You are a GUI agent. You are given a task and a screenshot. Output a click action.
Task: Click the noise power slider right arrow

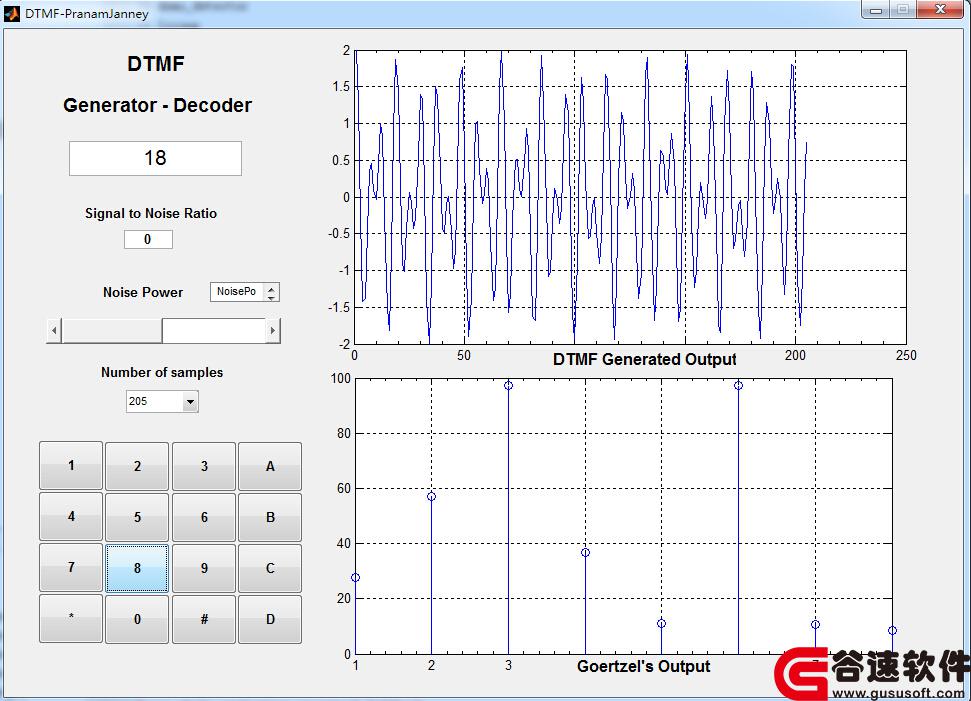272,331
